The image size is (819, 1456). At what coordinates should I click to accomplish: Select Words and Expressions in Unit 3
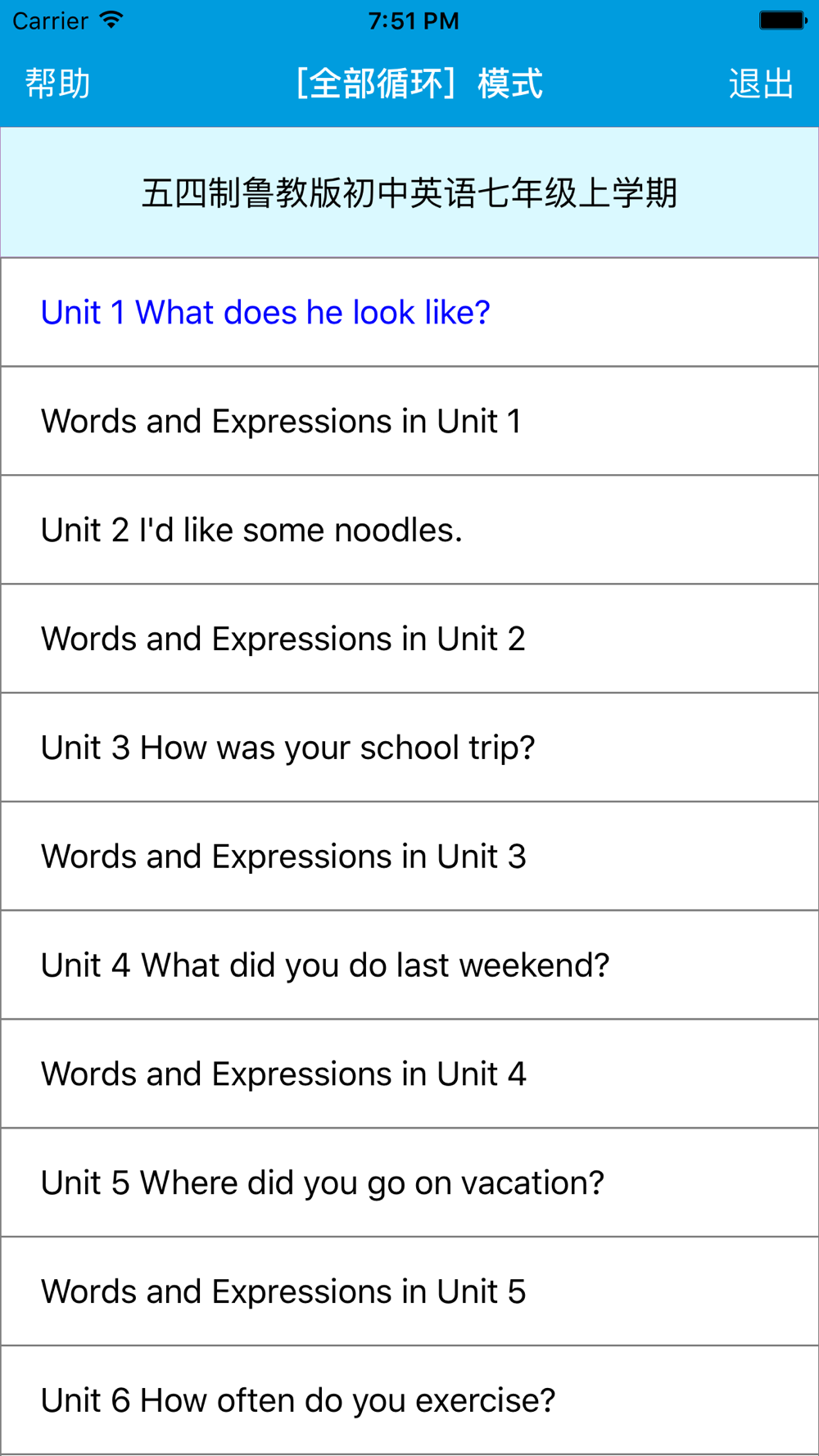(x=409, y=857)
